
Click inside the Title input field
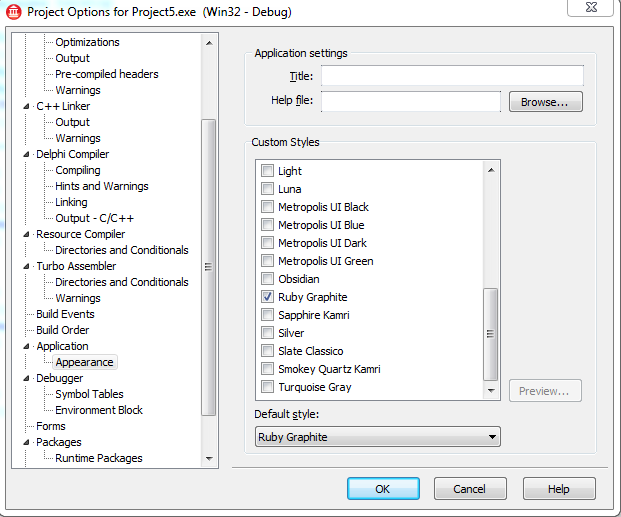tap(452, 76)
